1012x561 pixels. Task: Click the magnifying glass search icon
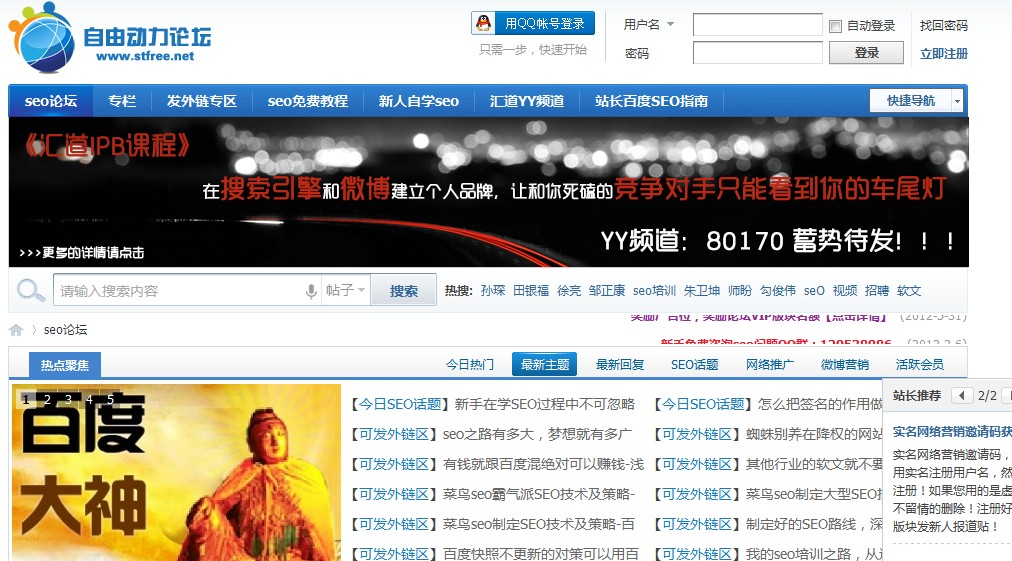(x=31, y=291)
